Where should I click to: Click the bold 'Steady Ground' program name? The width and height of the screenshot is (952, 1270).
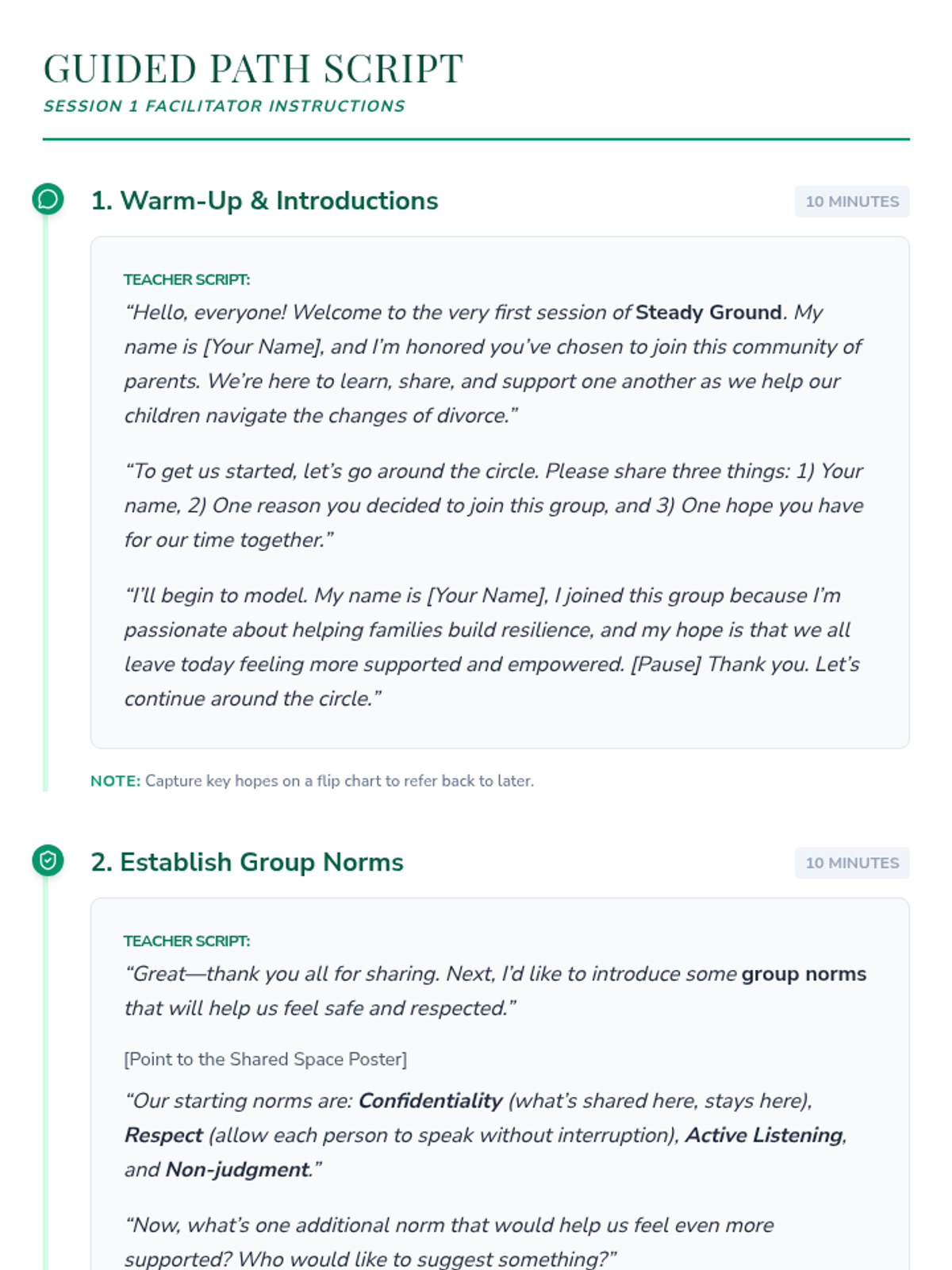tap(708, 313)
